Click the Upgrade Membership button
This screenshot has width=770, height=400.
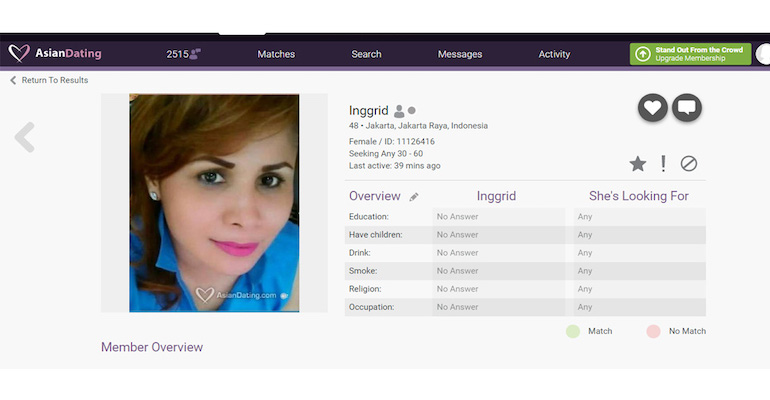690,54
